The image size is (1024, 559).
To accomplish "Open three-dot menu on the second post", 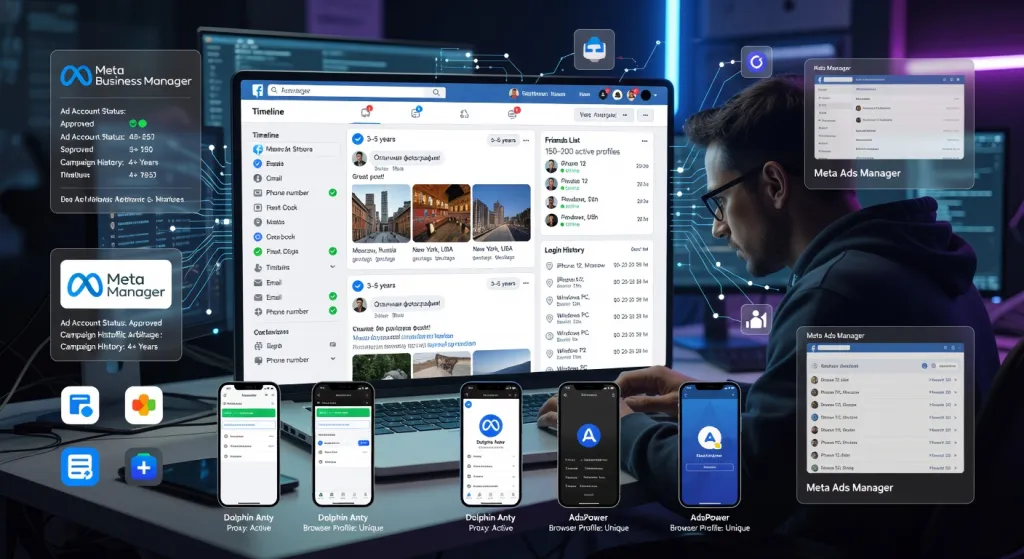I will pyautogui.click(x=526, y=283).
